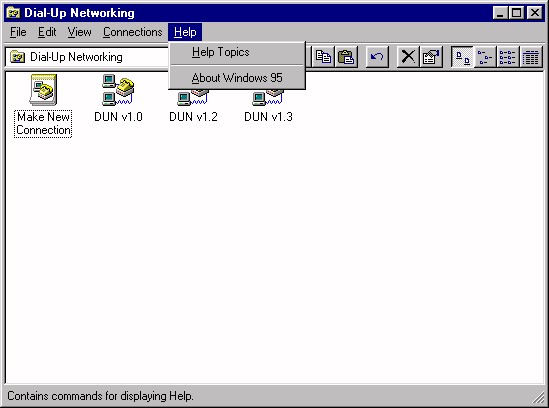Switch to List view
Image resolution: width=549 pixels, height=408 pixels.
(508, 57)
